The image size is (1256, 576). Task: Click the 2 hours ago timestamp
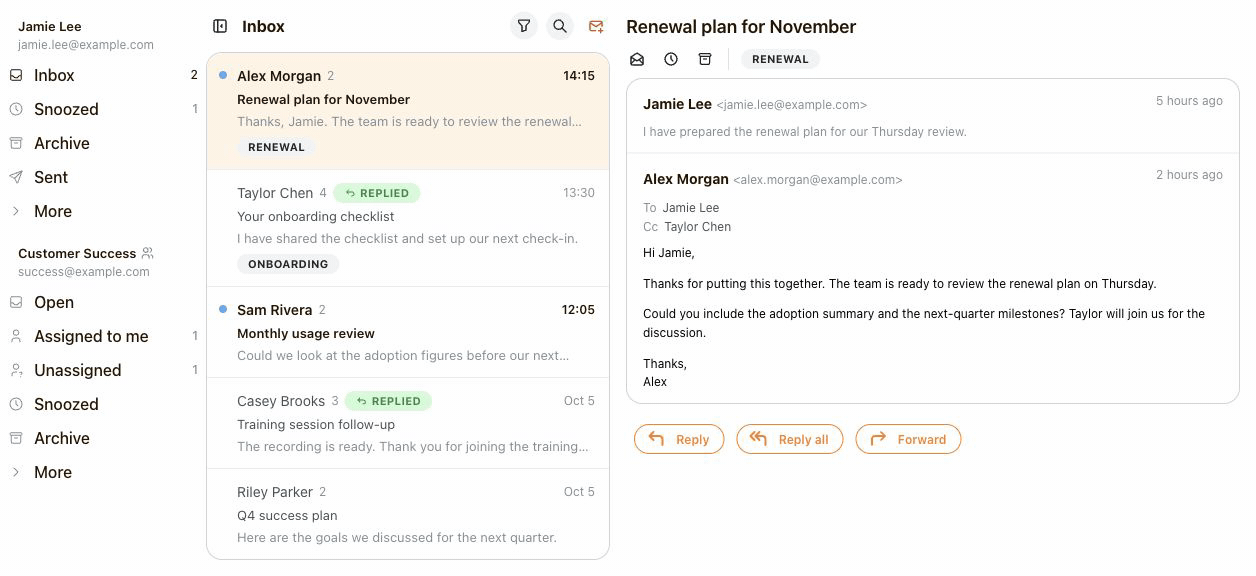[1189, 175]
